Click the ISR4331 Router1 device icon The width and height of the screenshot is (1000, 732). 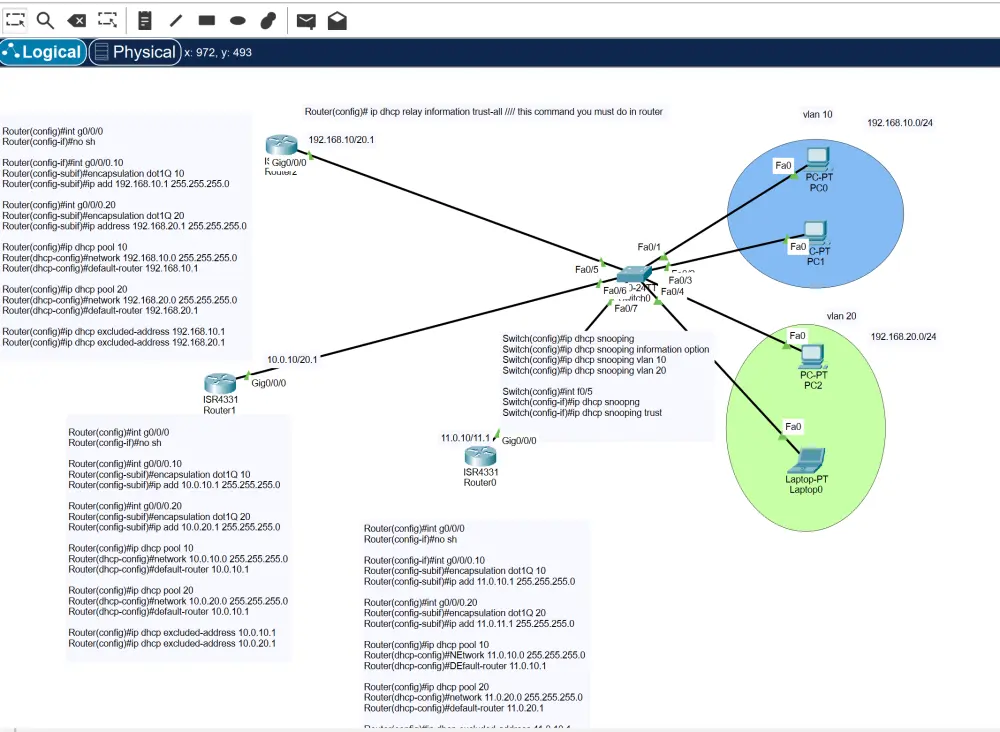tap(220, 383)
